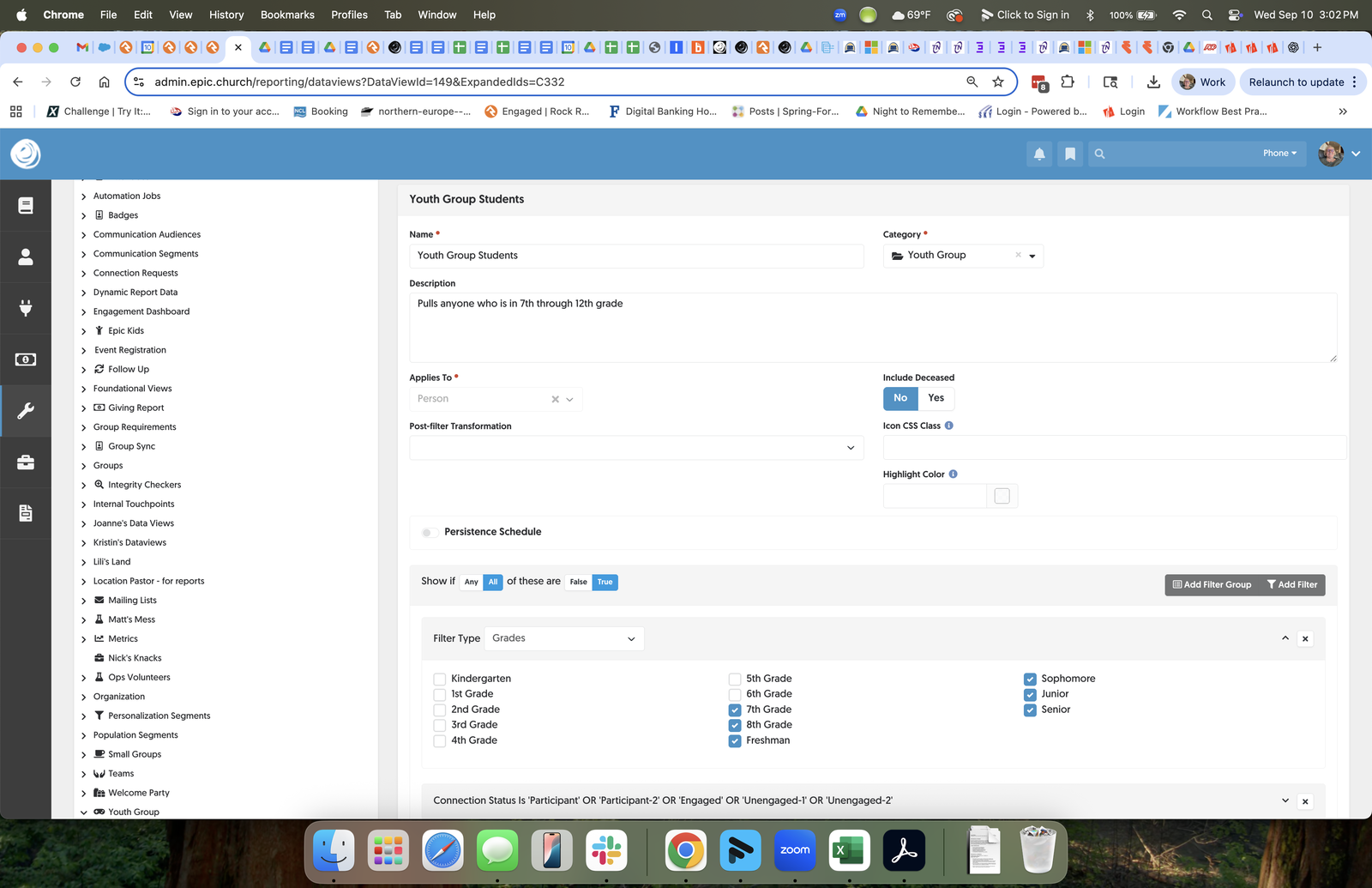The height and width of the screenshot is (888, 1372).
Task: Select Small Groups in category tree
Action: (x=134, y=754)
